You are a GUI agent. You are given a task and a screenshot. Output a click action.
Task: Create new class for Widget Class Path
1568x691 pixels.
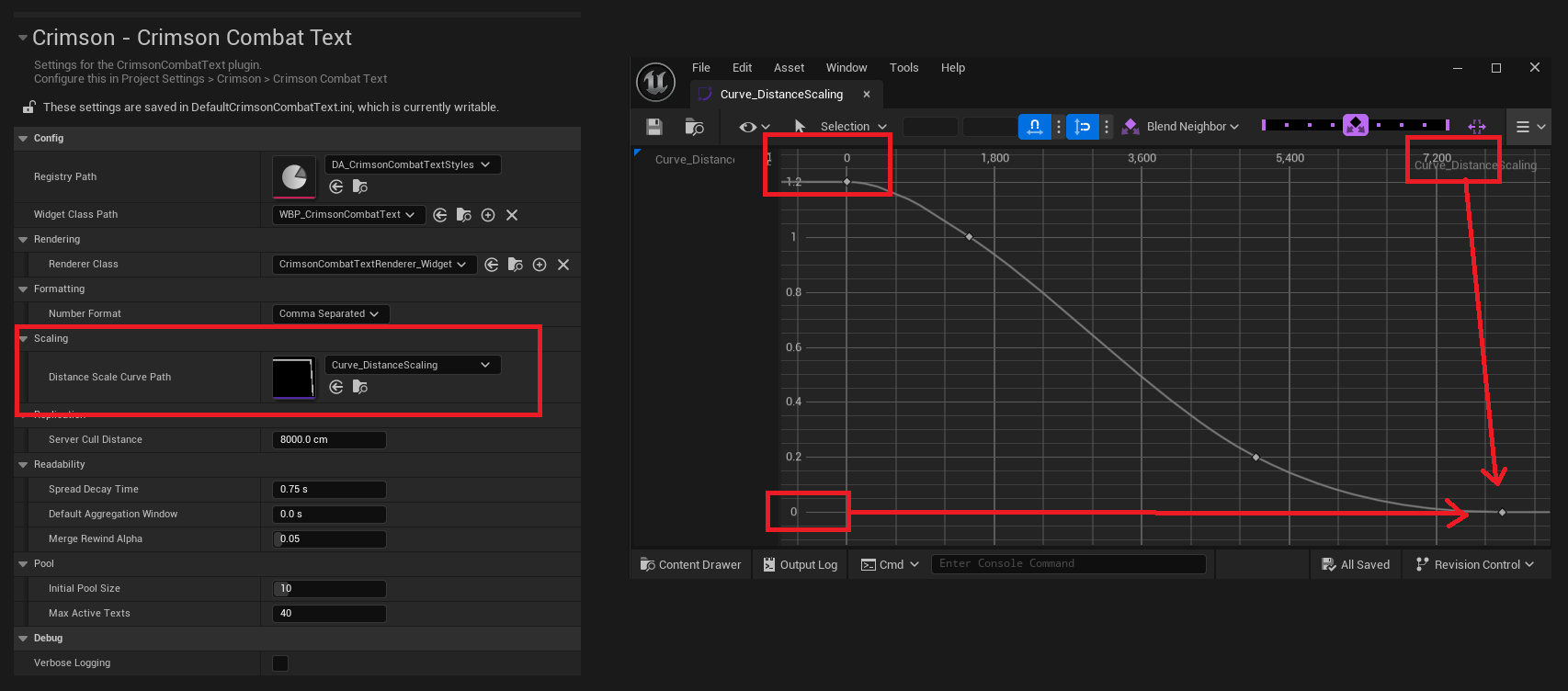click(x=488, y=215)
